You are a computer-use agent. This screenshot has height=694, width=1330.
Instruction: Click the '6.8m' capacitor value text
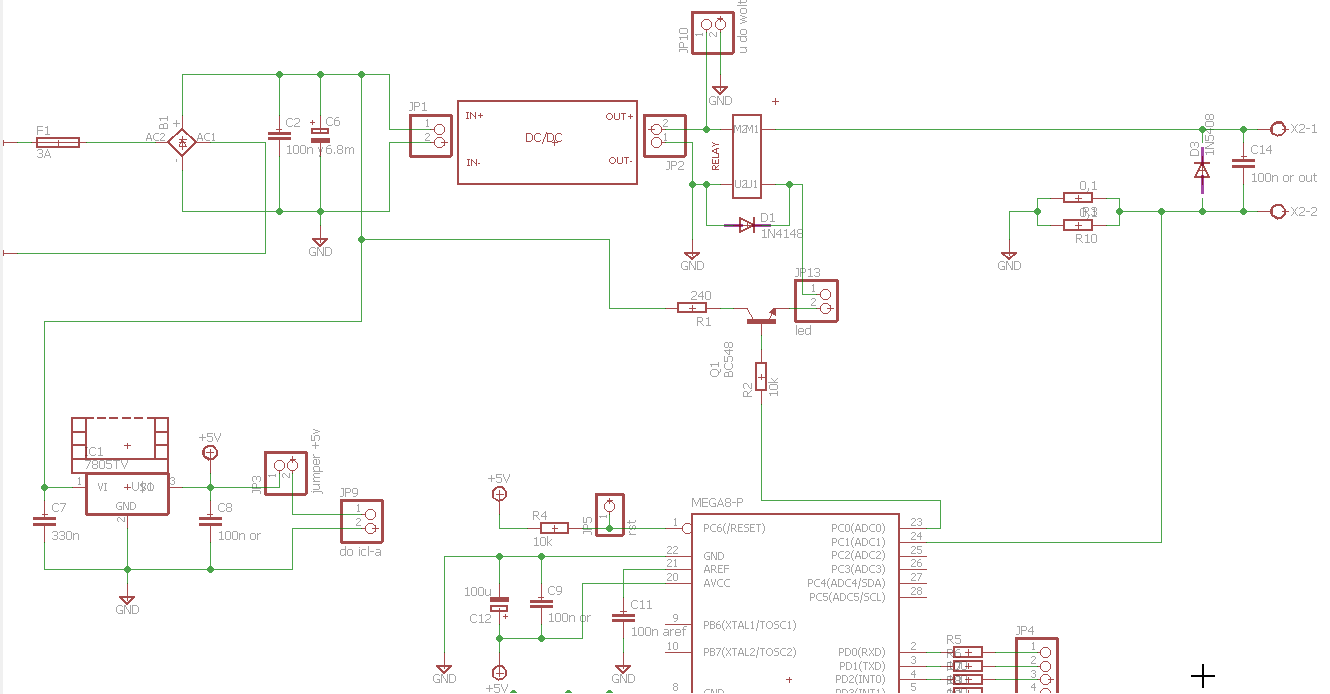point(340,149)
